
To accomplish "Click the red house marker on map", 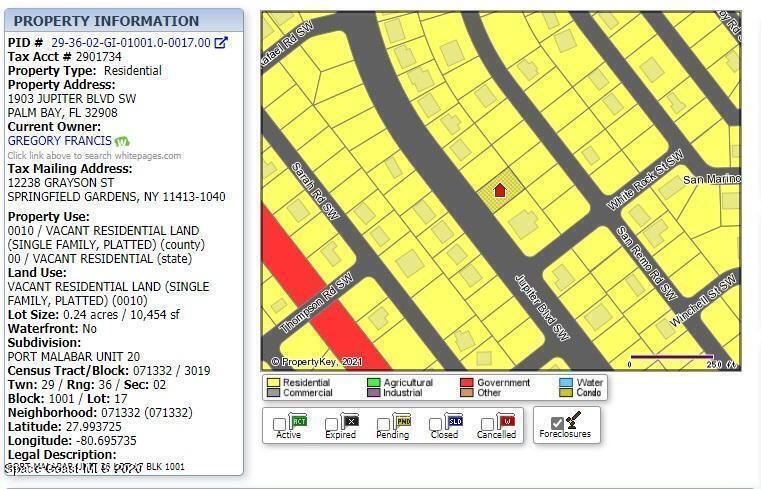I will click(500, 190).
